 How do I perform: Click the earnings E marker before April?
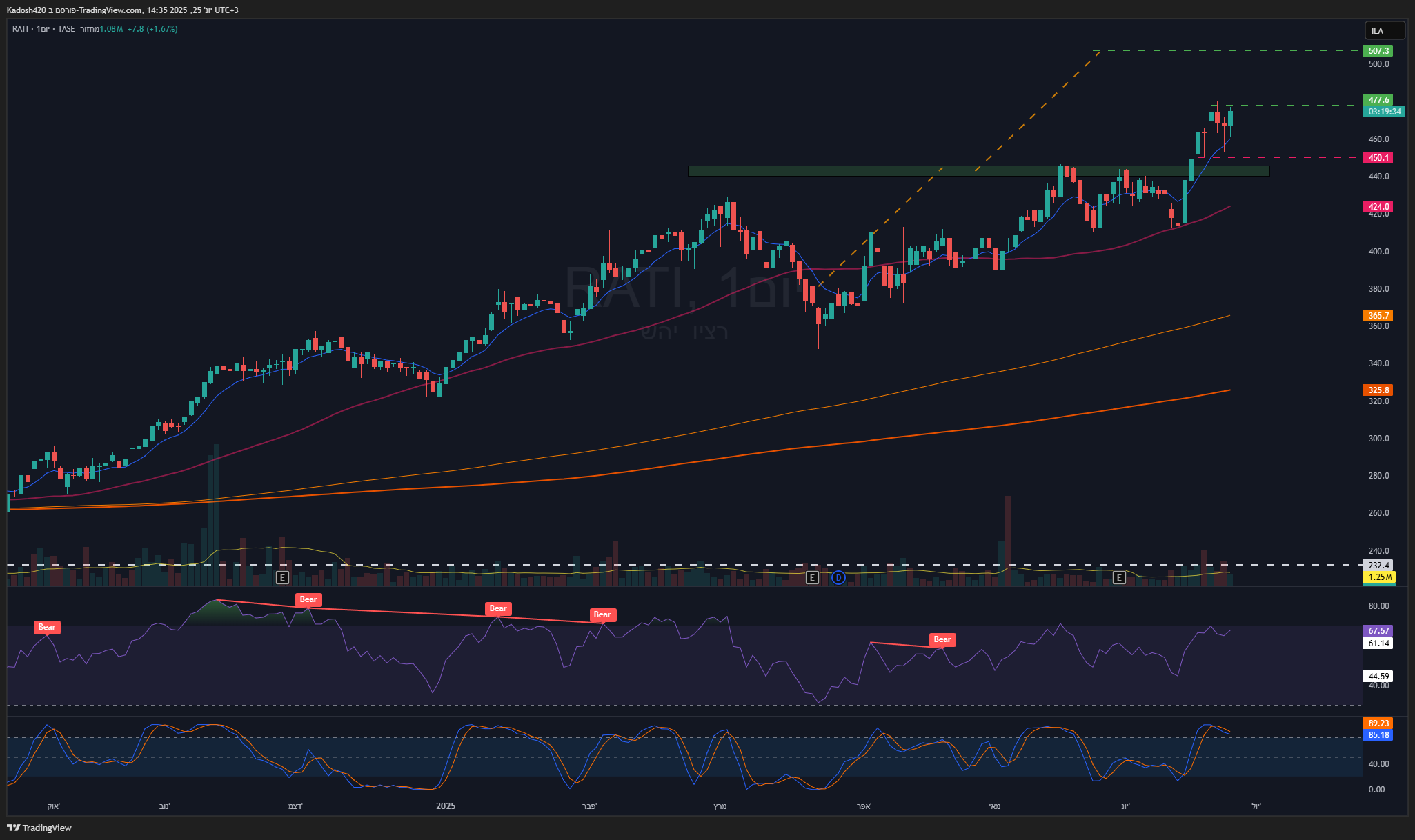pyautogui.click(x=812, y=577)
